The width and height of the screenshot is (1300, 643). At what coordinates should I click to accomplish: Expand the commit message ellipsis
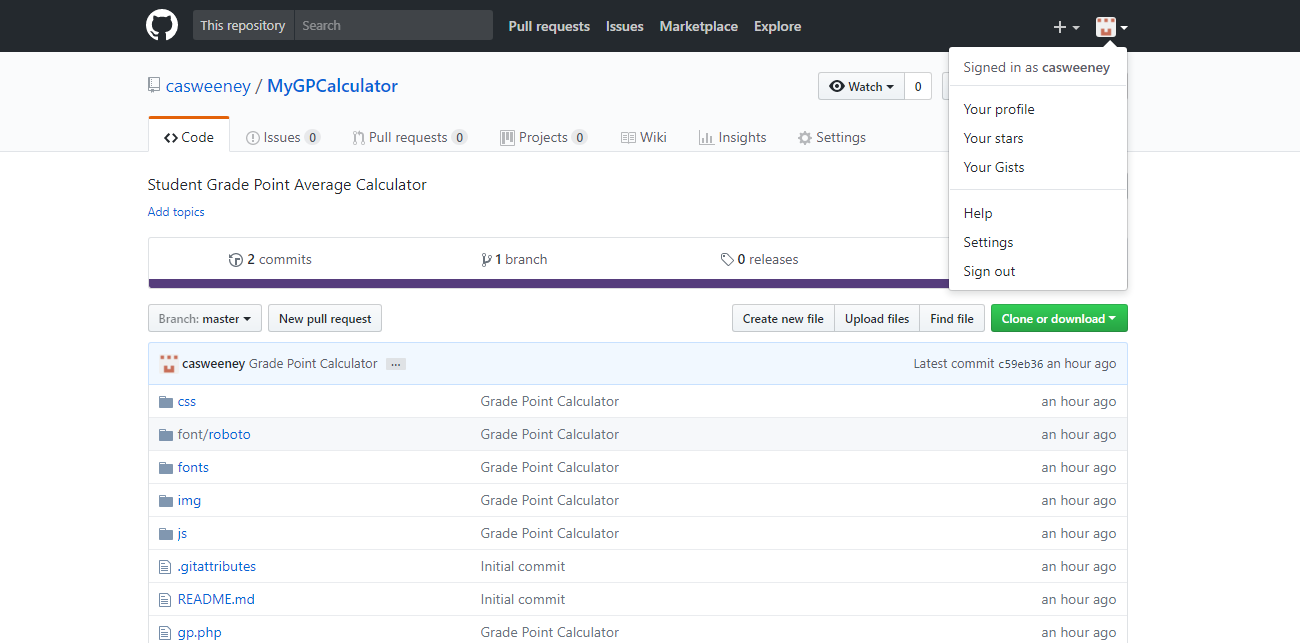[396, 364]
